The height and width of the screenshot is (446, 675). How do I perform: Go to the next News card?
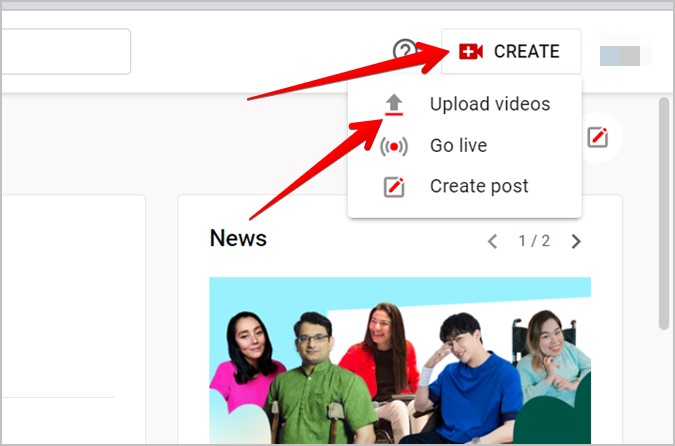(576, 242)
